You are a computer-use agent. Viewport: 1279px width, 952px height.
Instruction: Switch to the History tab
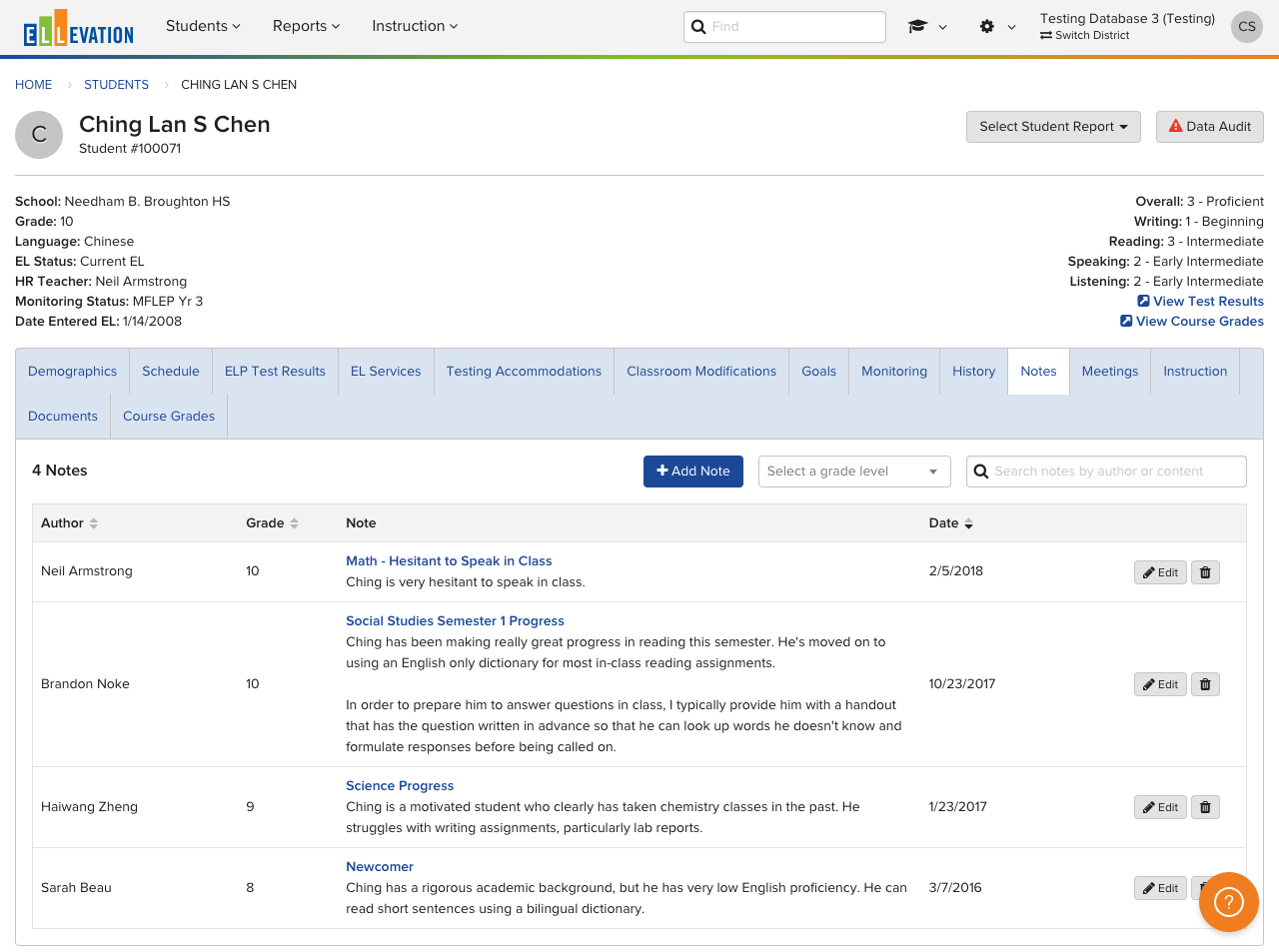973,372
